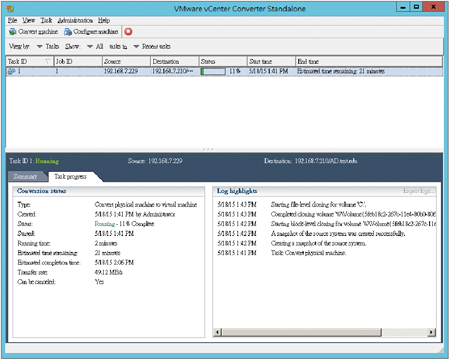Click the Export logs link
Image resolution: width=450 pixels, height=360 pixels.
click(419, 191)
